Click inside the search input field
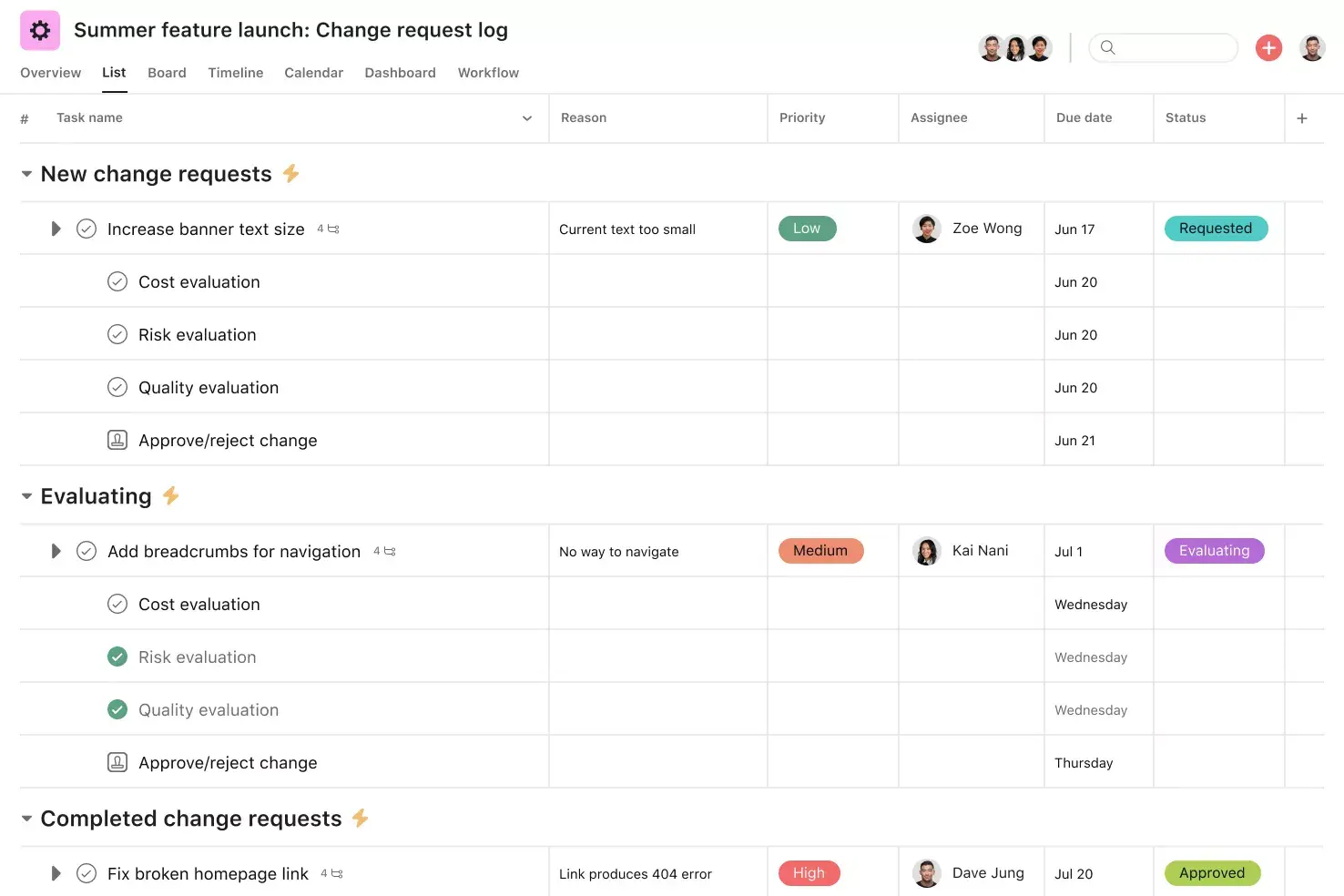The width and height of the screenshot is (1344, 896). pos(1170,47)
